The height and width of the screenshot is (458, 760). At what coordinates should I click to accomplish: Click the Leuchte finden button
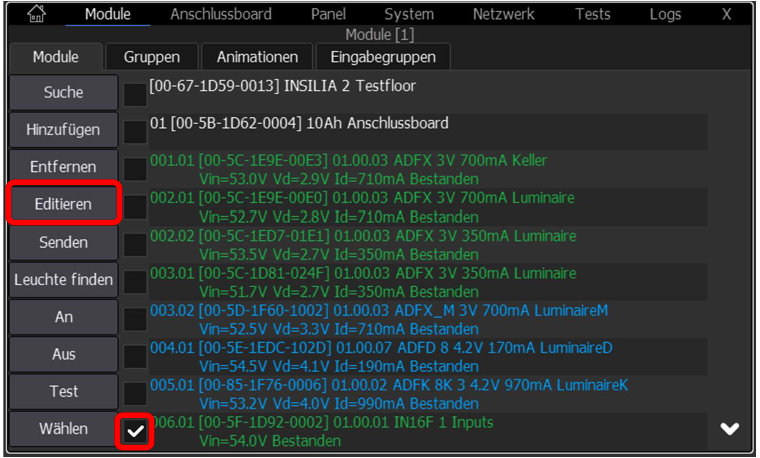tap(63, 279)
